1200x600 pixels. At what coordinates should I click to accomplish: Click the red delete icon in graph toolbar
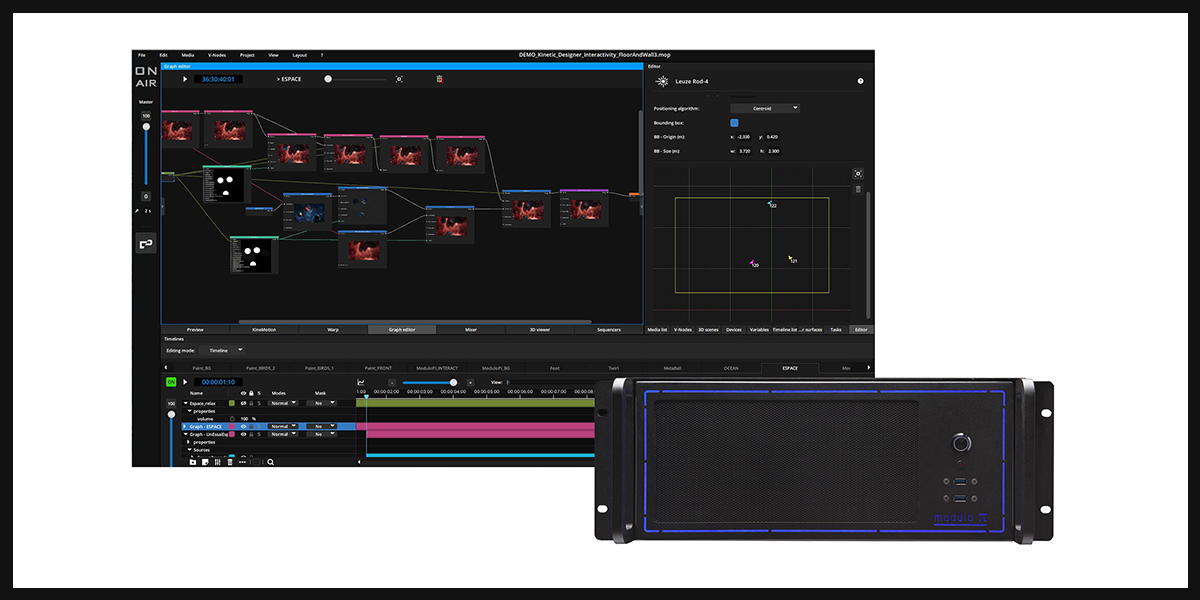[439, 78]
